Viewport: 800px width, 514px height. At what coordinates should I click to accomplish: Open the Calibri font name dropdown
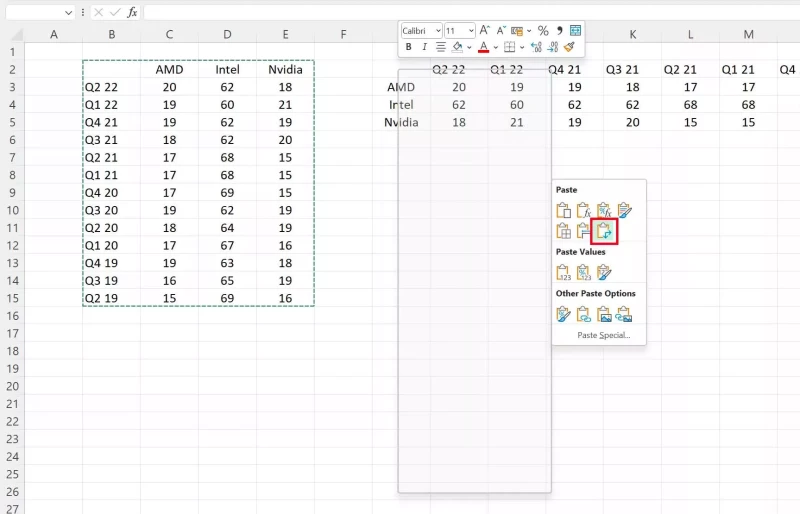pyautogui.click(x=436, y=31)
